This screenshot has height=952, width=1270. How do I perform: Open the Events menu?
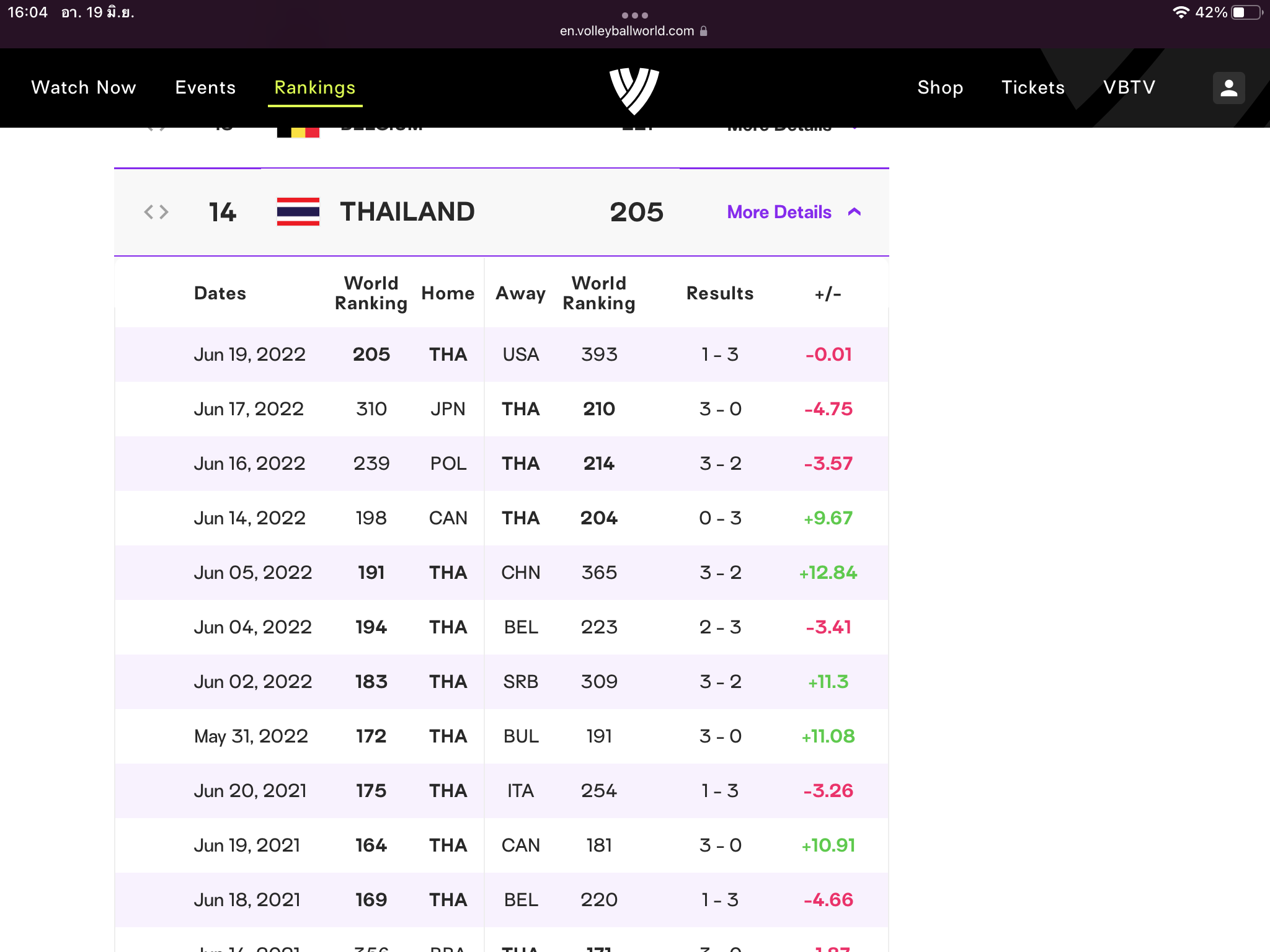[x=205, y=87]
